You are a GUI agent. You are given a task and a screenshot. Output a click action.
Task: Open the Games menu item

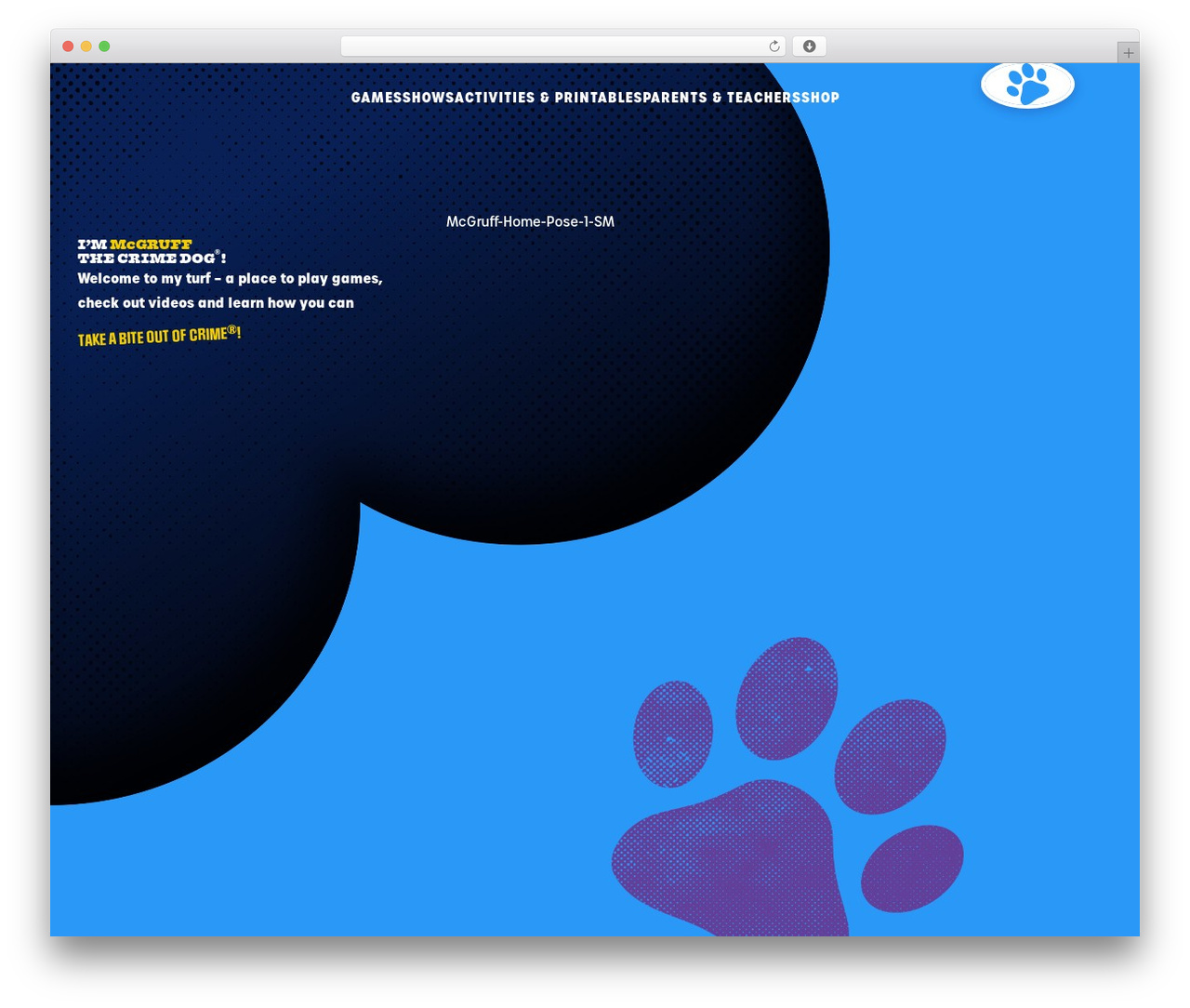(x=376, y=98)
